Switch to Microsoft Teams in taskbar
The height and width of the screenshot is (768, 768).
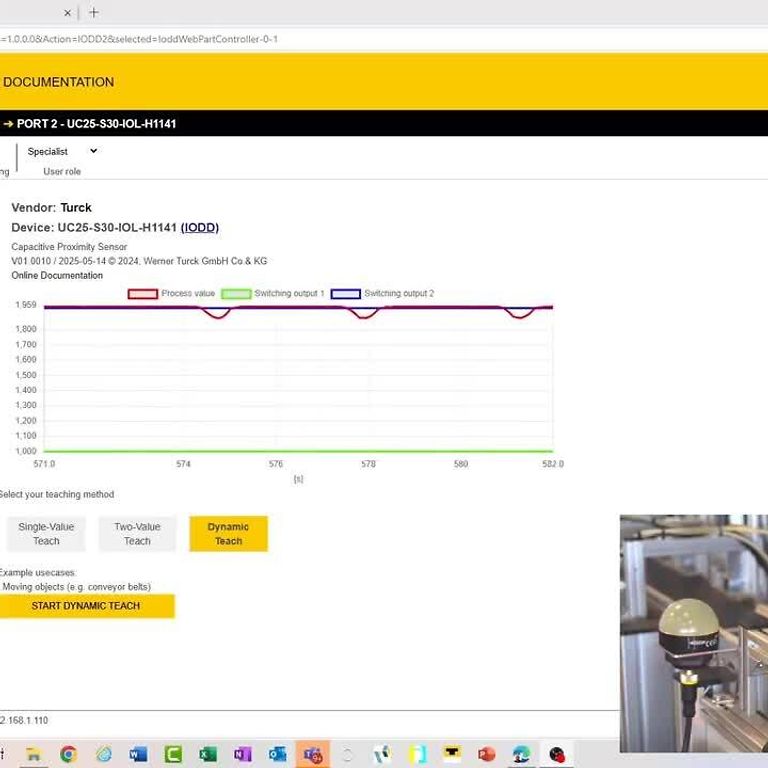pyautogui.click(x=312, y=754)
